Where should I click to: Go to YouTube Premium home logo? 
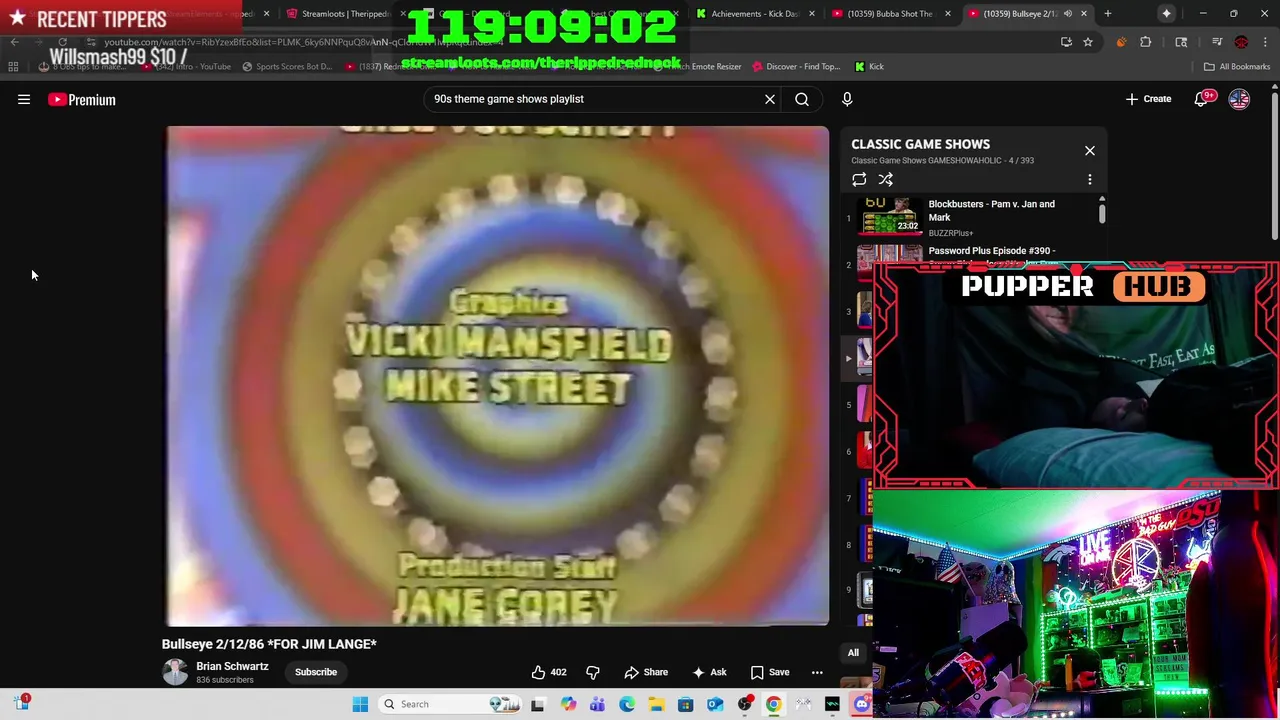point(82,99)
